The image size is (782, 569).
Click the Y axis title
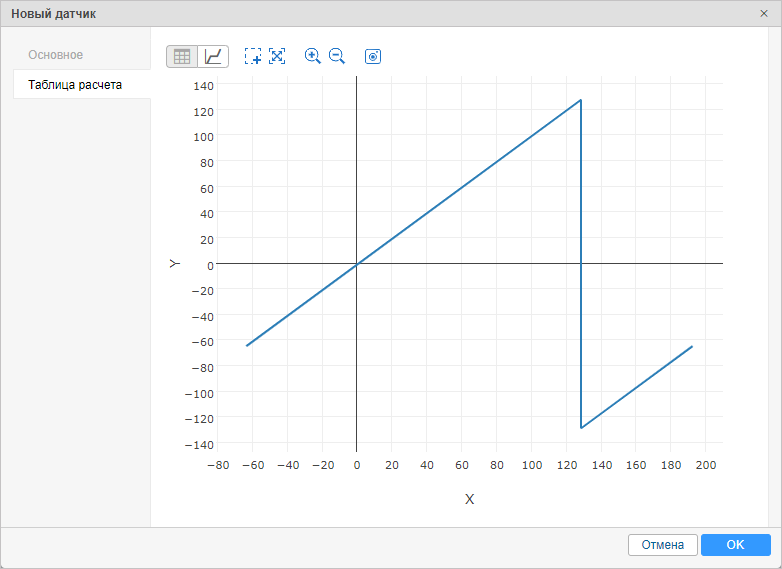point(174,263)
